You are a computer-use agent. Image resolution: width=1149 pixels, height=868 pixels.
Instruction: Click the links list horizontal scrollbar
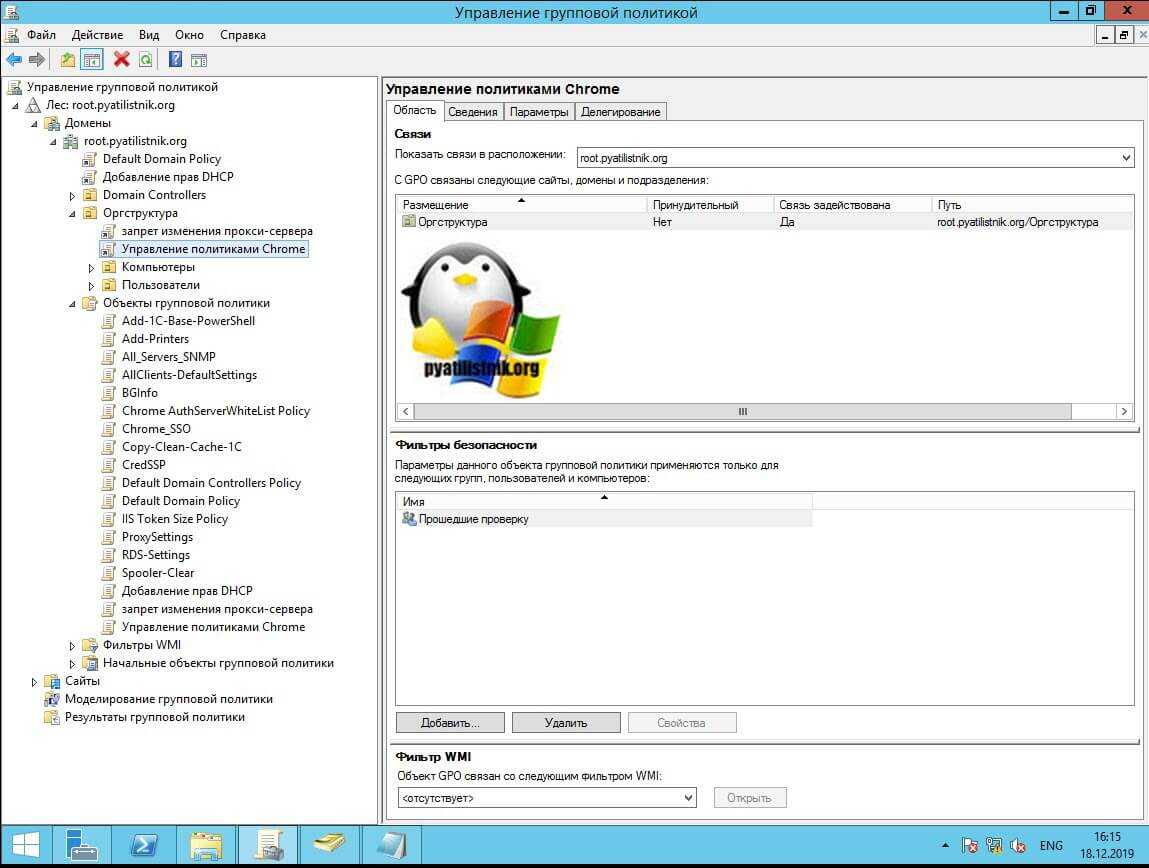coord(742,411)
